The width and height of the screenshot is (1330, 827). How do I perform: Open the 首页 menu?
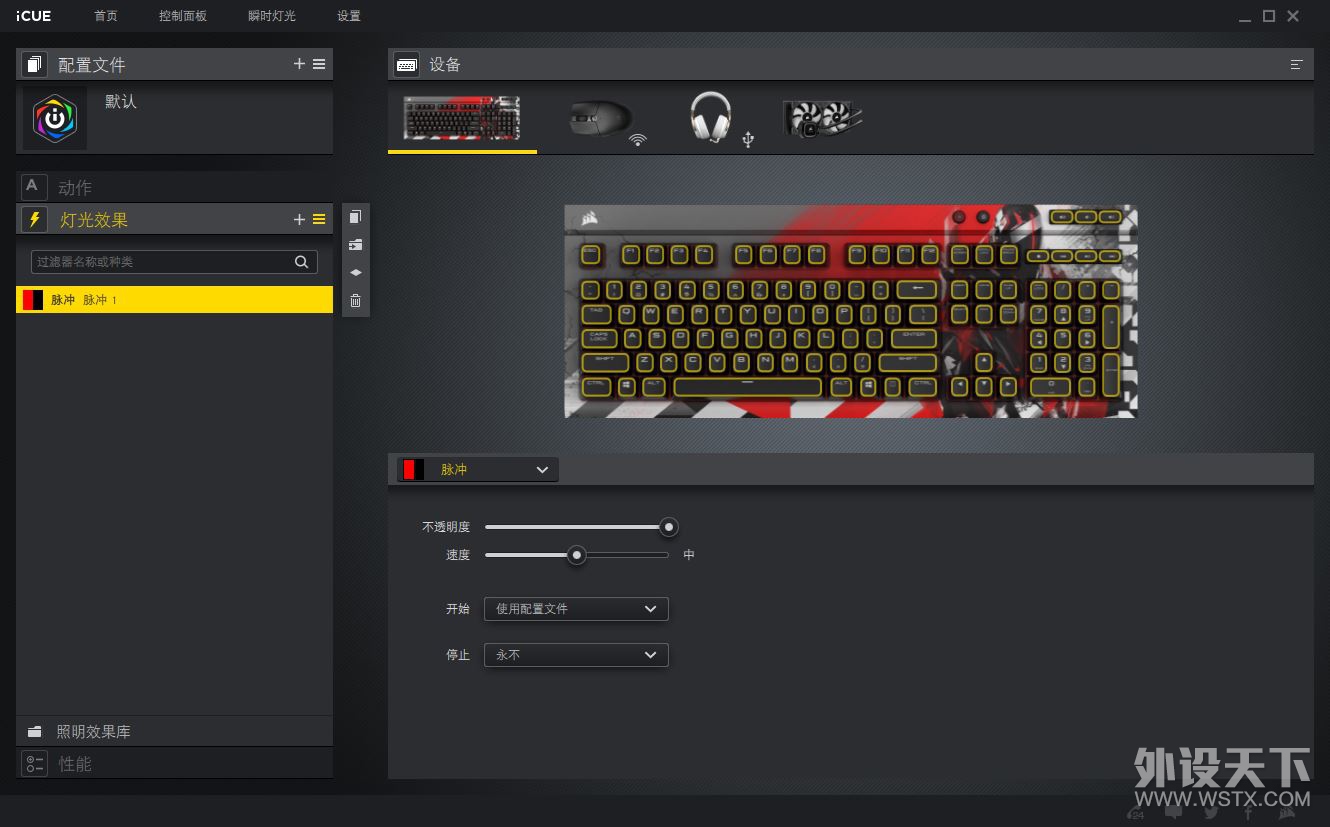pyautogui.click(x=106, y=16)
